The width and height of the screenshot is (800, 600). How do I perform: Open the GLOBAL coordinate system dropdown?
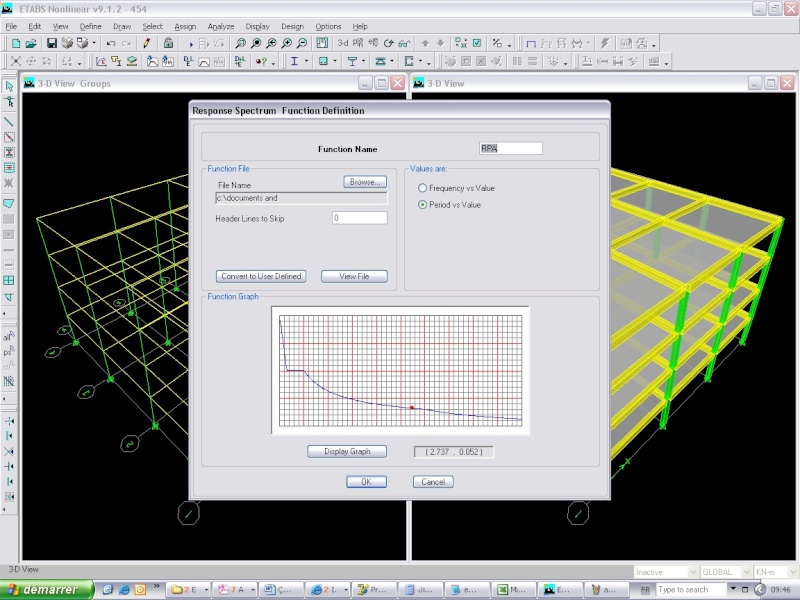pos(746,572)
